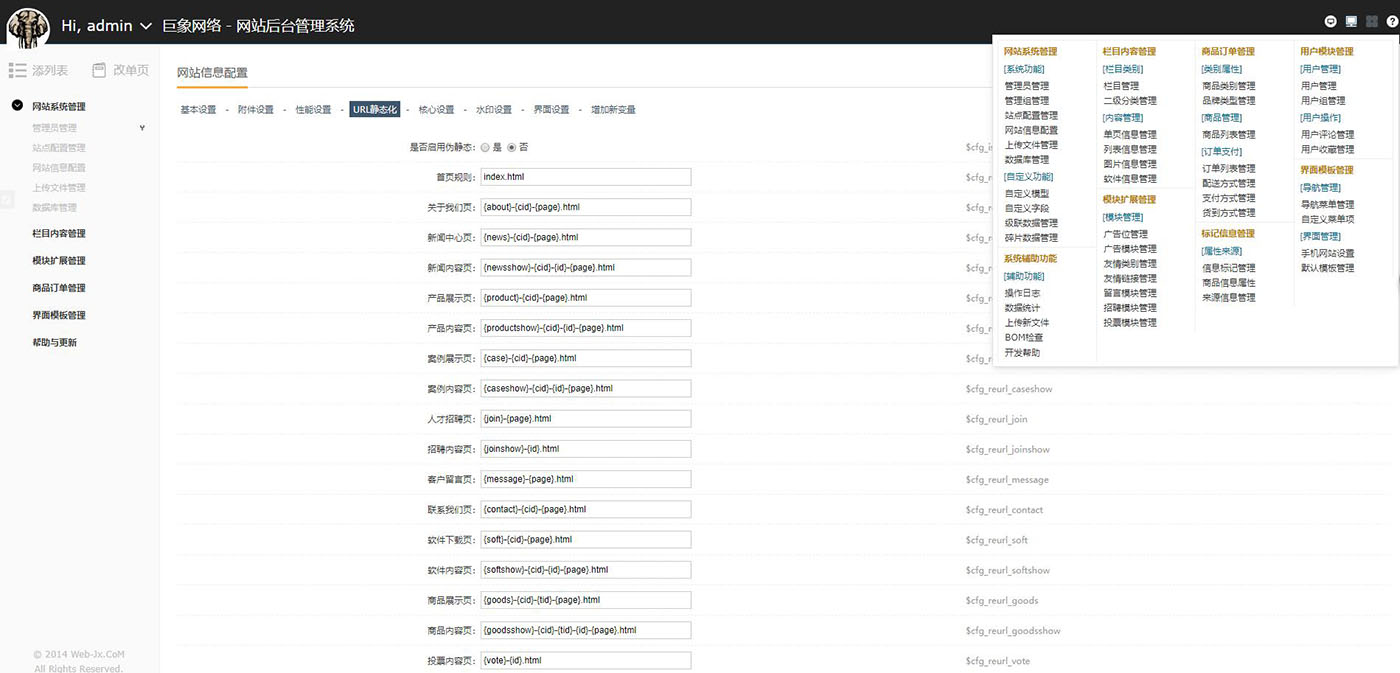
Task: Open 商品类别管理 in quick menu popup
Action: (x=1229, y=86)
